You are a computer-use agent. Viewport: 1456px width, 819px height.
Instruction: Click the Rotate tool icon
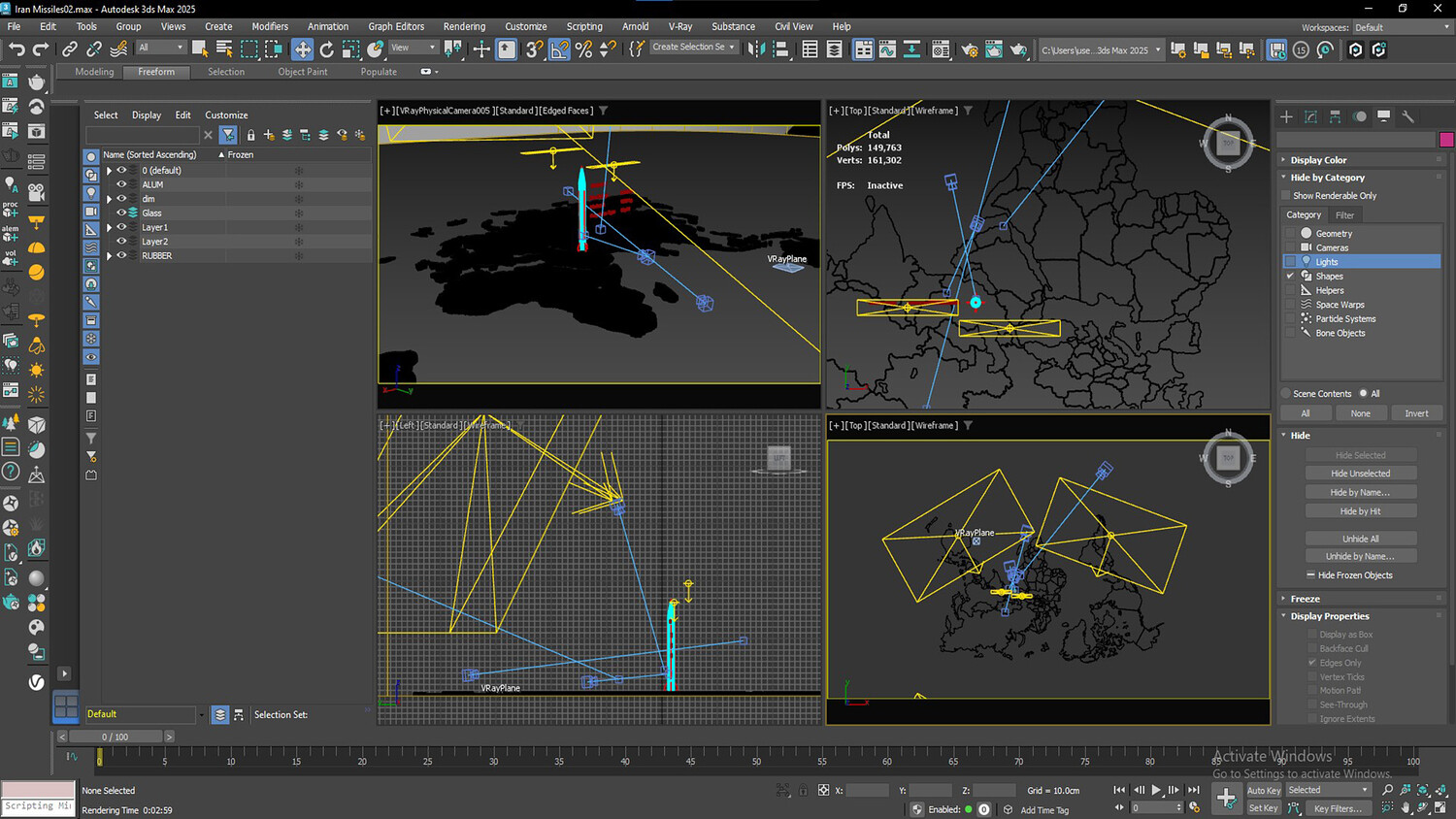point(327,49)
